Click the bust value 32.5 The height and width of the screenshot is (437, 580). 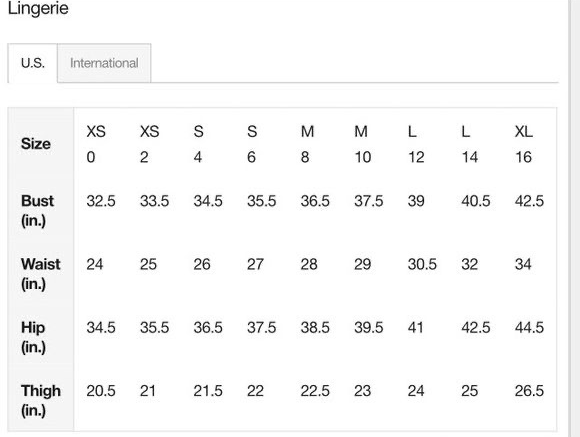pos(101,201)
